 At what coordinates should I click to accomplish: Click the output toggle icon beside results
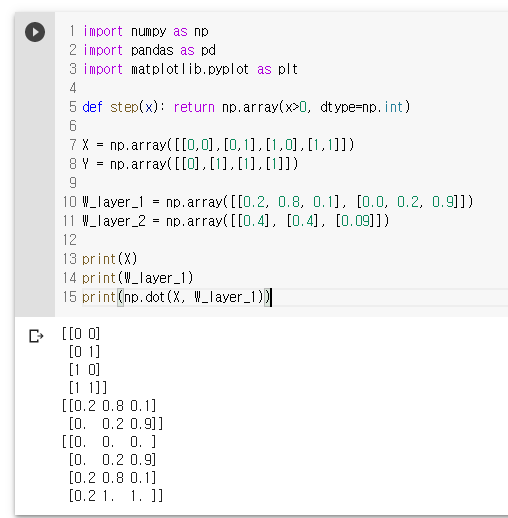(x=36, y=336)
